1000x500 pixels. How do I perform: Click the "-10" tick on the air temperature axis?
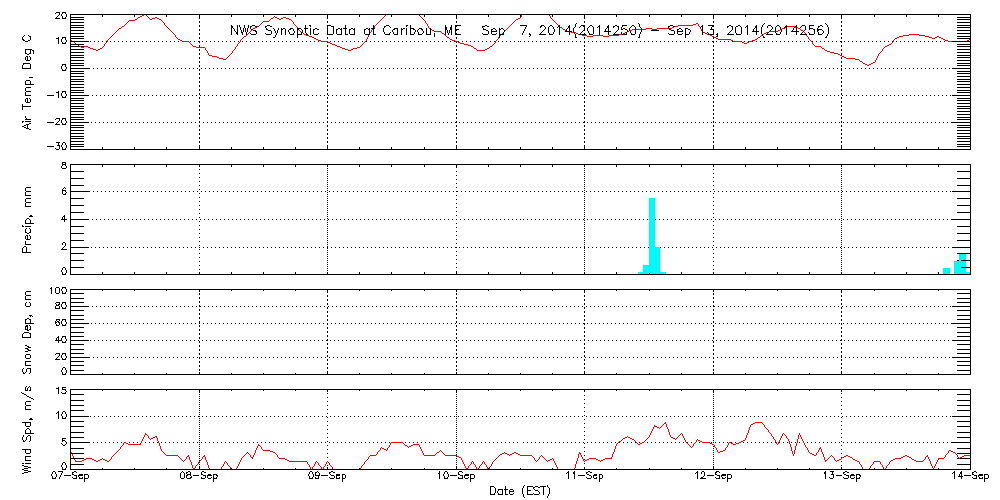click(x=56, y=95)
